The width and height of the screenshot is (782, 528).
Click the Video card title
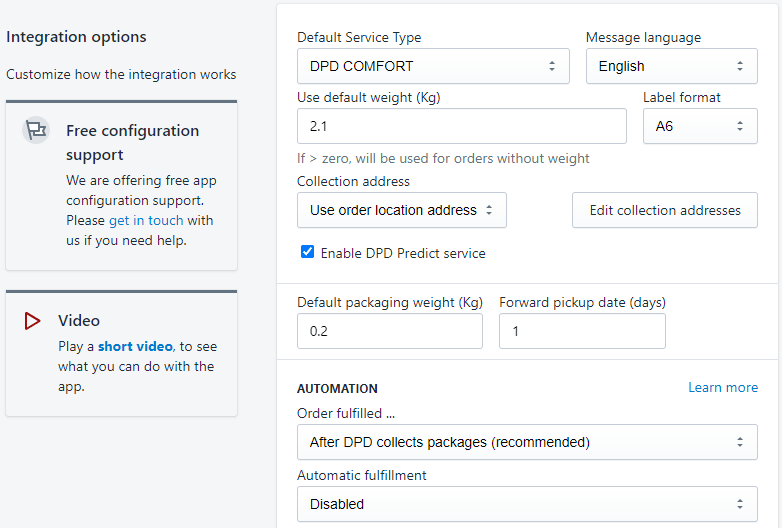point(79,321)
